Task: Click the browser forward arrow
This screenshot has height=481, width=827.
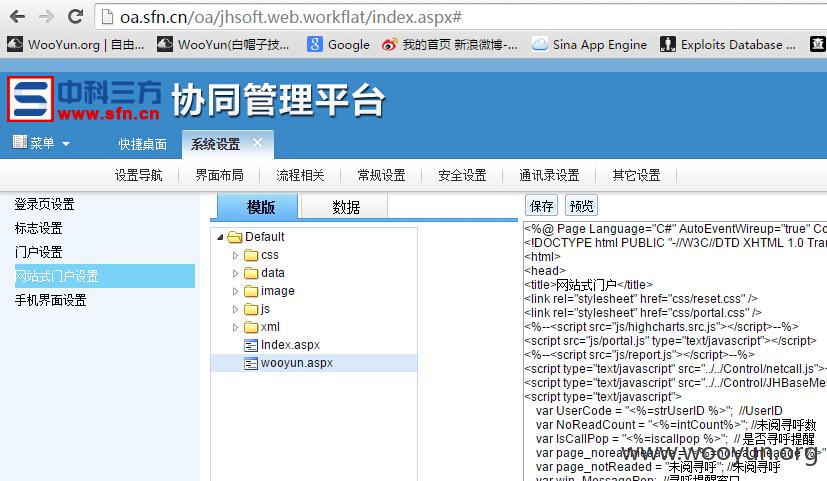Action: tap(46, 17)
